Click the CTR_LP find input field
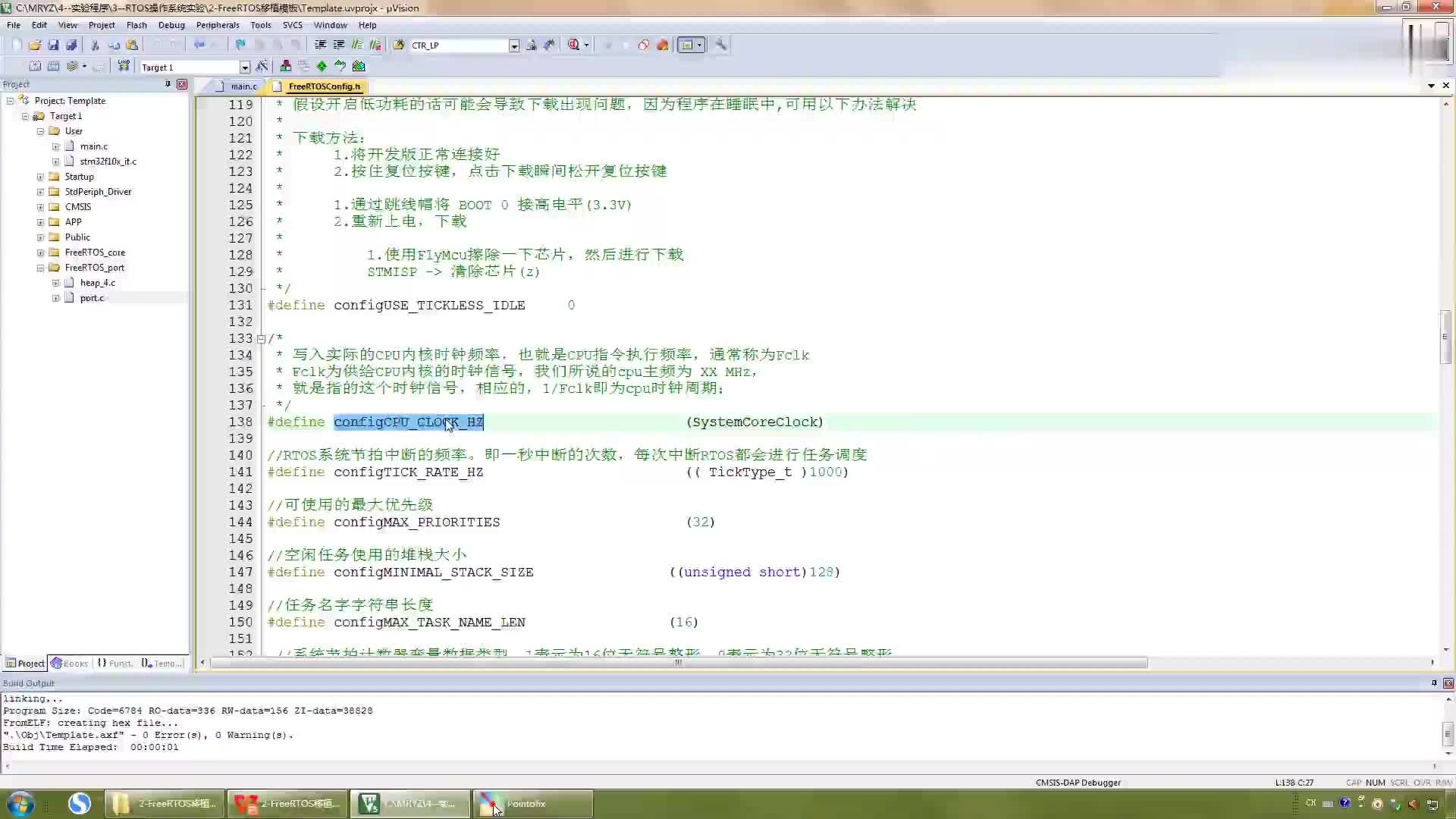Viewport: 1456px width, 819px height. coord(459,45)
